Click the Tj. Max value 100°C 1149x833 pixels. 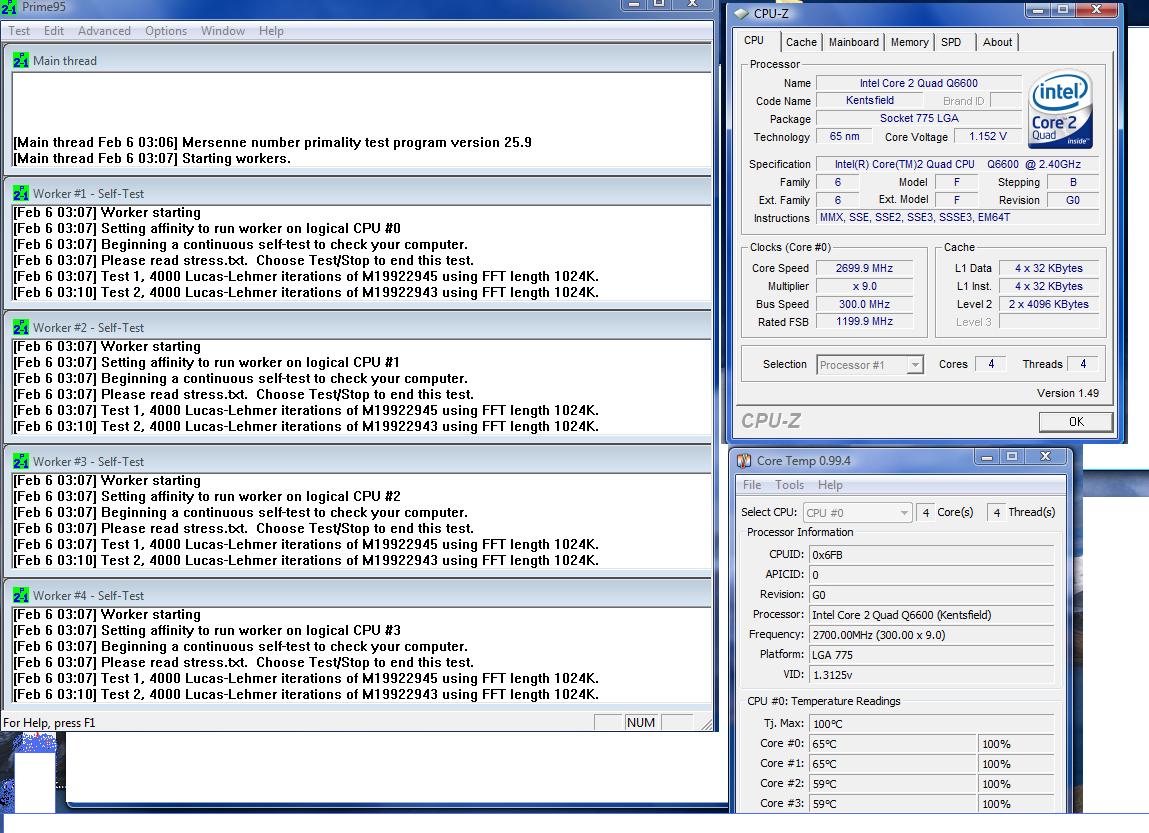tap(931, 724)
